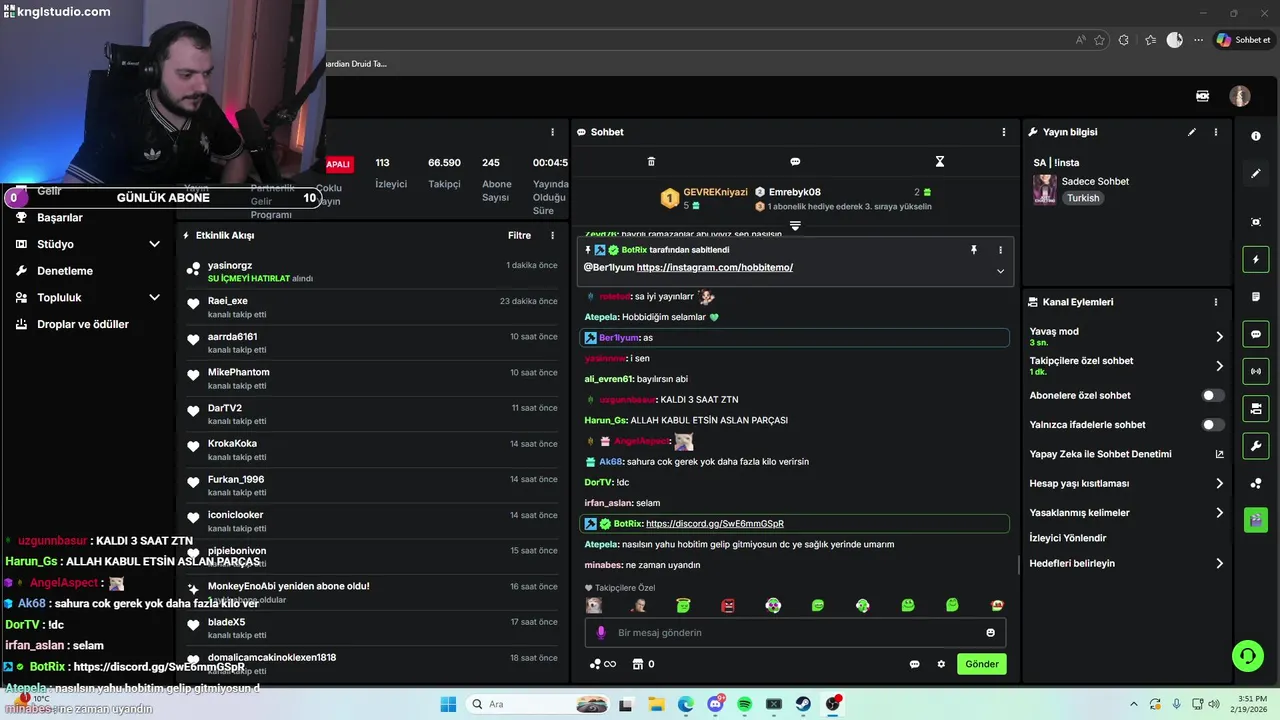Collapse gift leaderboard with down-arrow handle
The image size is (1280, 720).
click(x=795, y=226)
